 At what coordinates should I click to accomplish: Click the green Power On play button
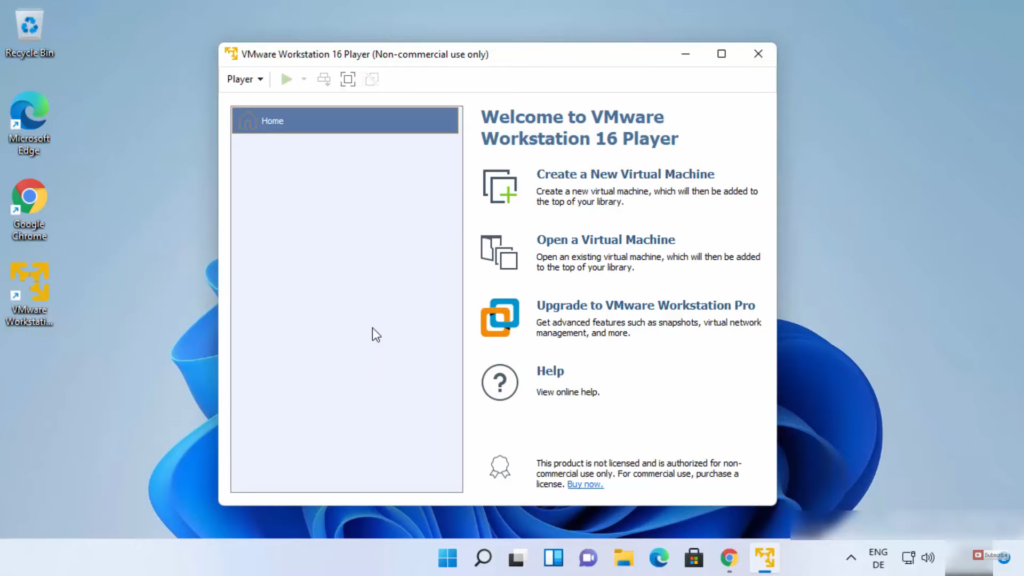tap(287, 79)
